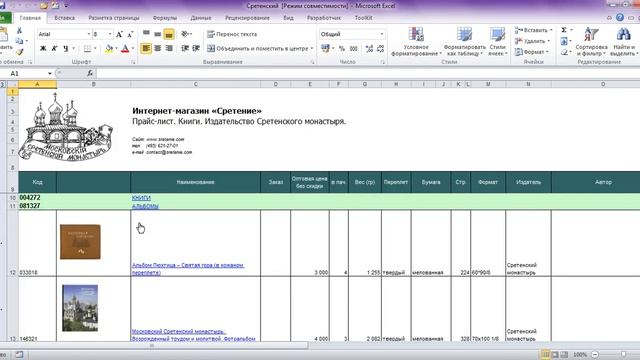Open the Общий number format dropdown
Viewport: 640px width, 360px height.
(x=382, y=34)
